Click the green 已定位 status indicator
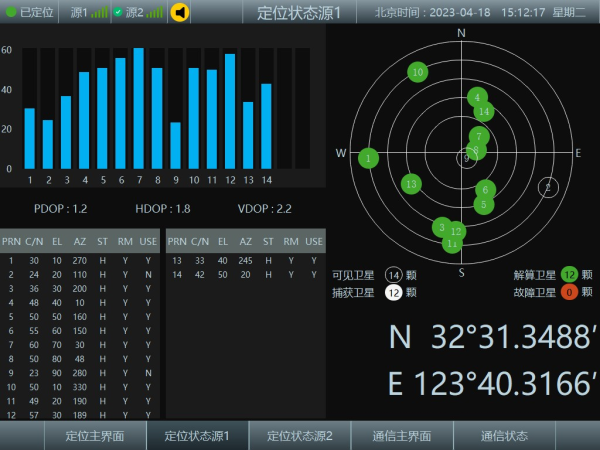 (29, 12)
